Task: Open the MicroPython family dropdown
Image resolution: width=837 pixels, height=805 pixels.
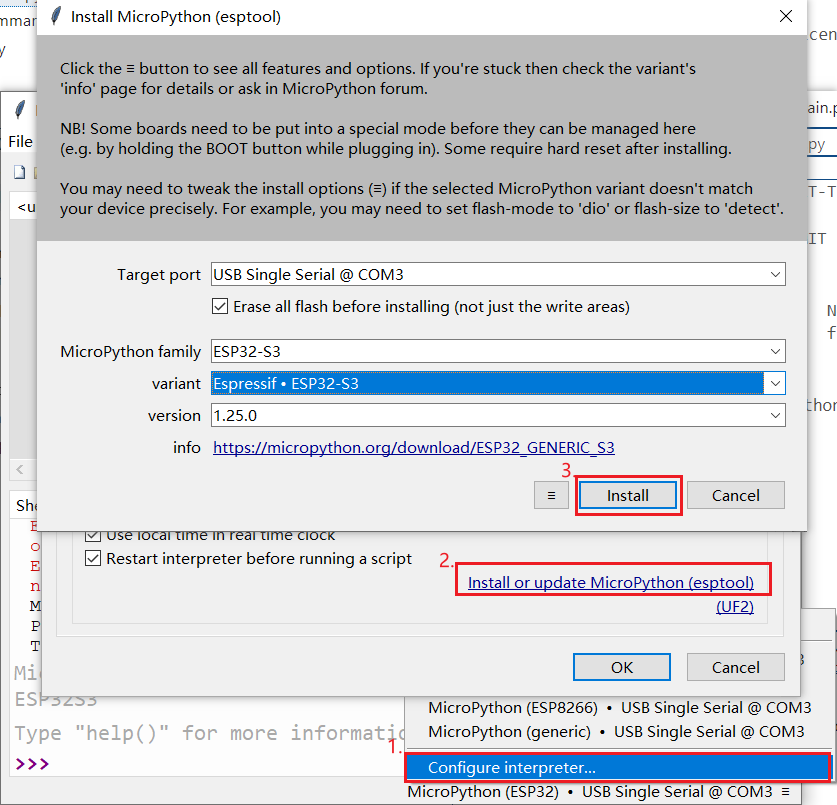Action: pyautogui.click(x=775, y=351)
